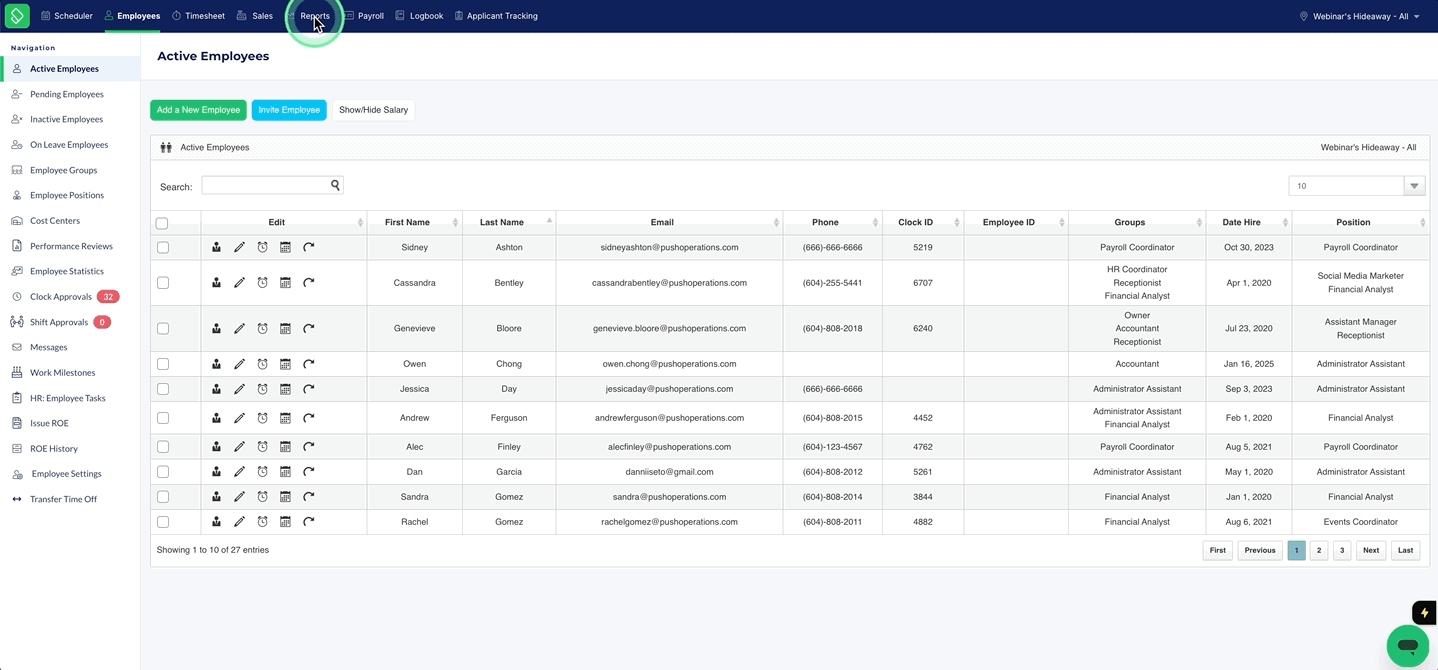The image size is (1438, 670).
Task: Open Clock Approvals in sidebar
Action: [x=61, y=297]
